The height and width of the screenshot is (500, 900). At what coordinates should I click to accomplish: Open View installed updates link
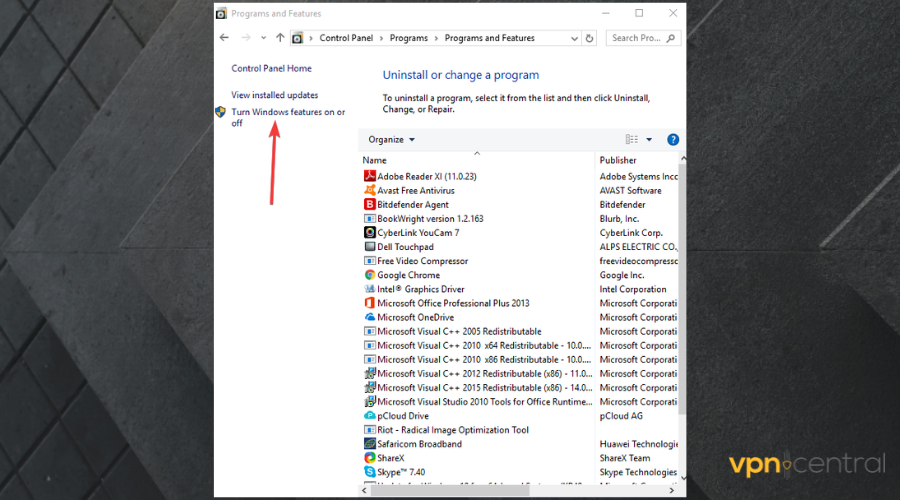[274, 95]
